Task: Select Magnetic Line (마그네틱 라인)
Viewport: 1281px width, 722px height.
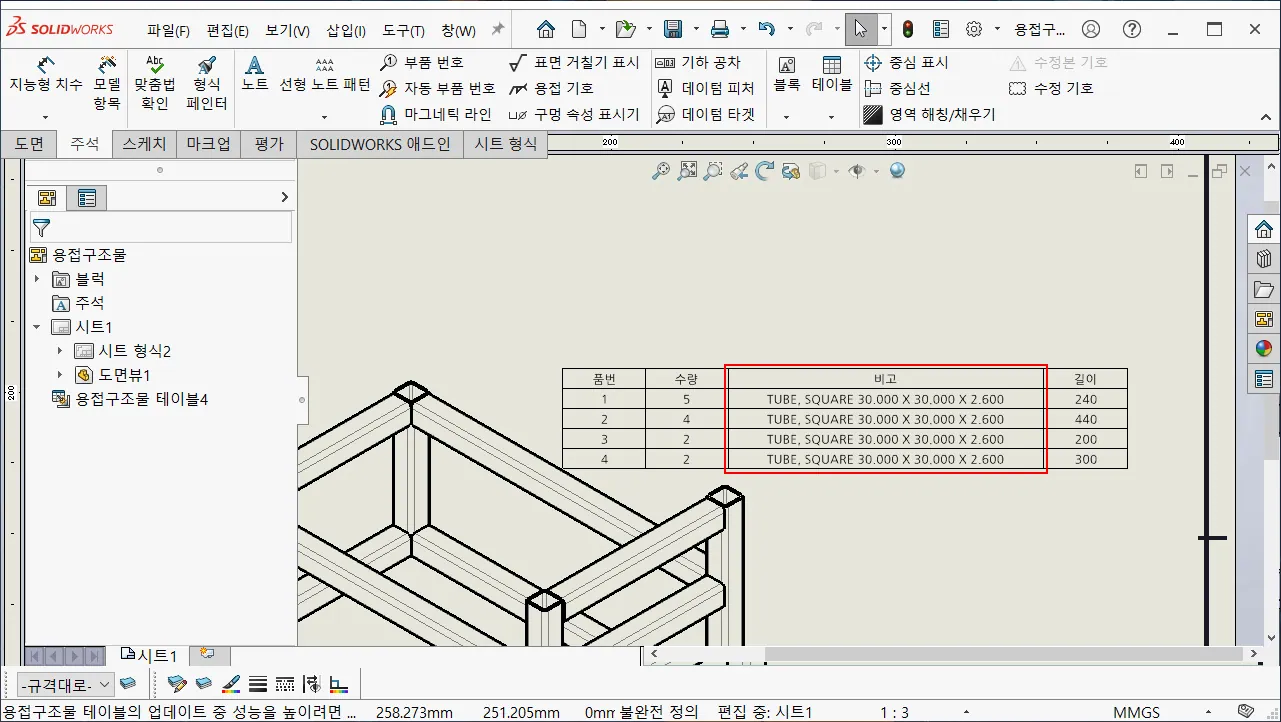Action: (x=436, y=114)
